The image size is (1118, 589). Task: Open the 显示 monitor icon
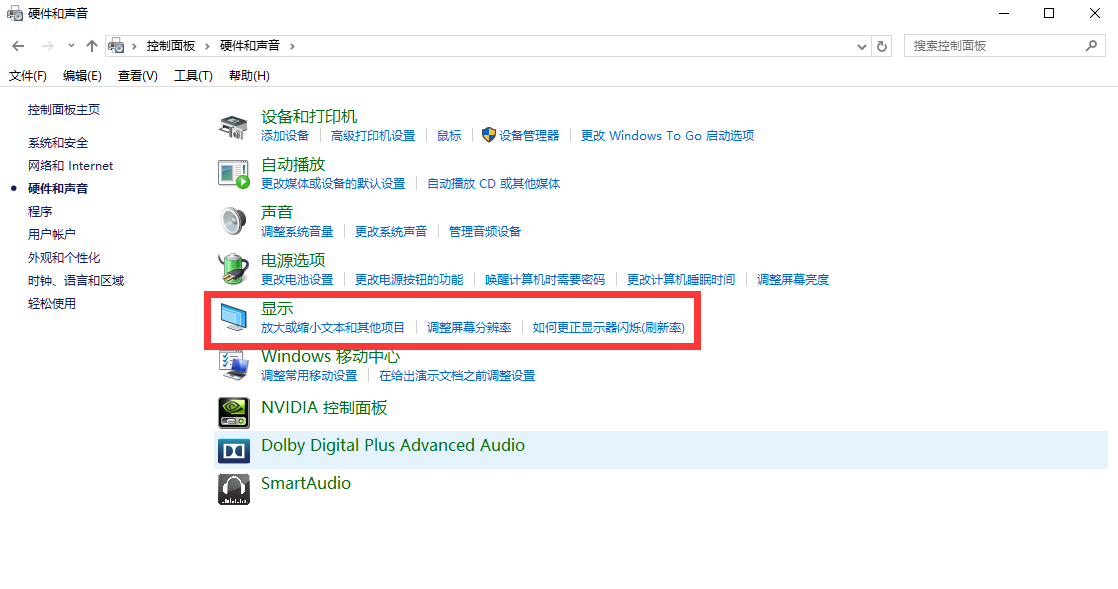tap(233, 317)
